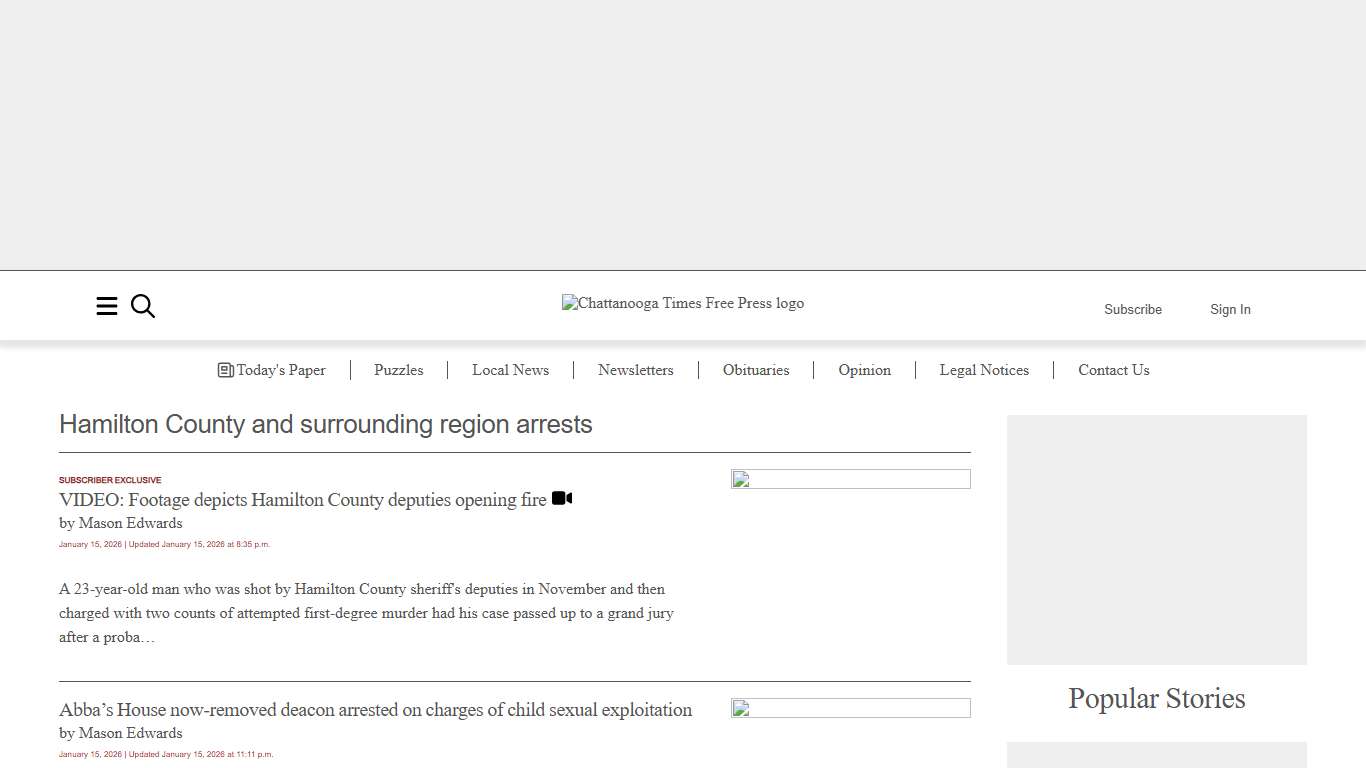
Task: Open the Obituaries section
Action: pyautogui.click(x=756, y=370)
